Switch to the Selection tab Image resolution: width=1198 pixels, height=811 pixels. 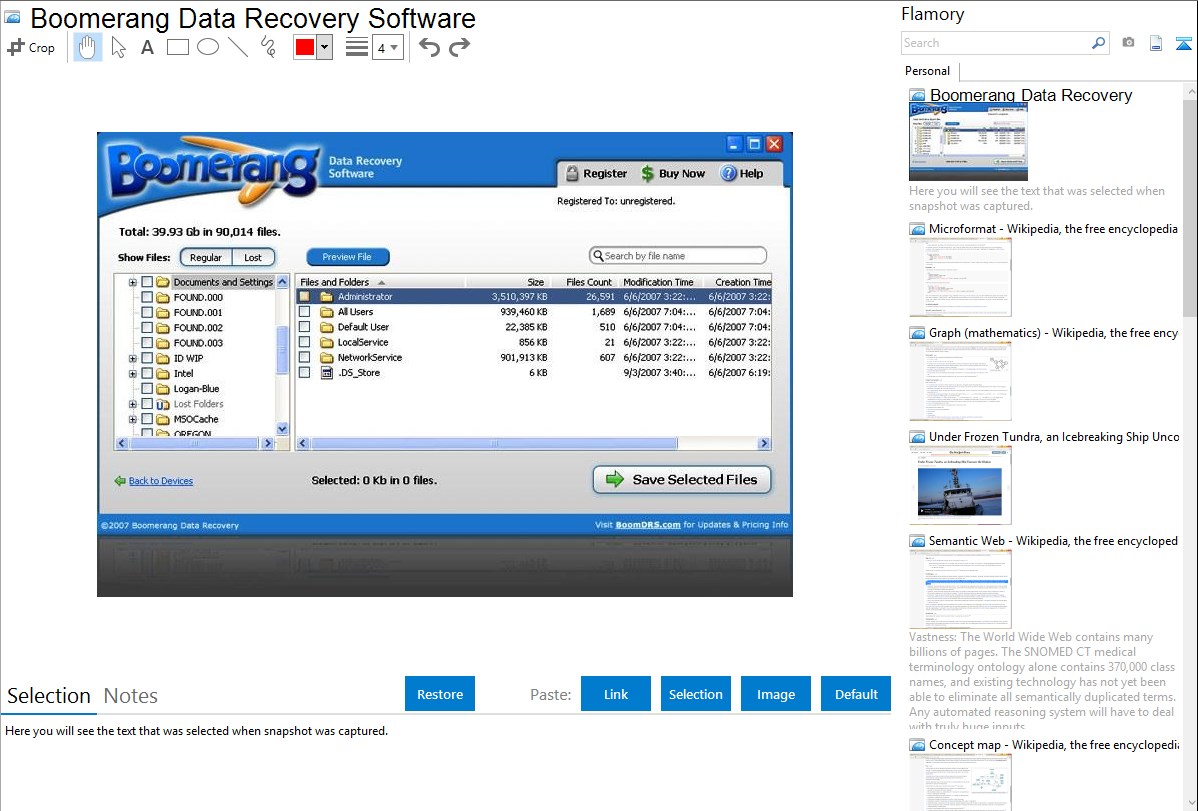[49, 696]
